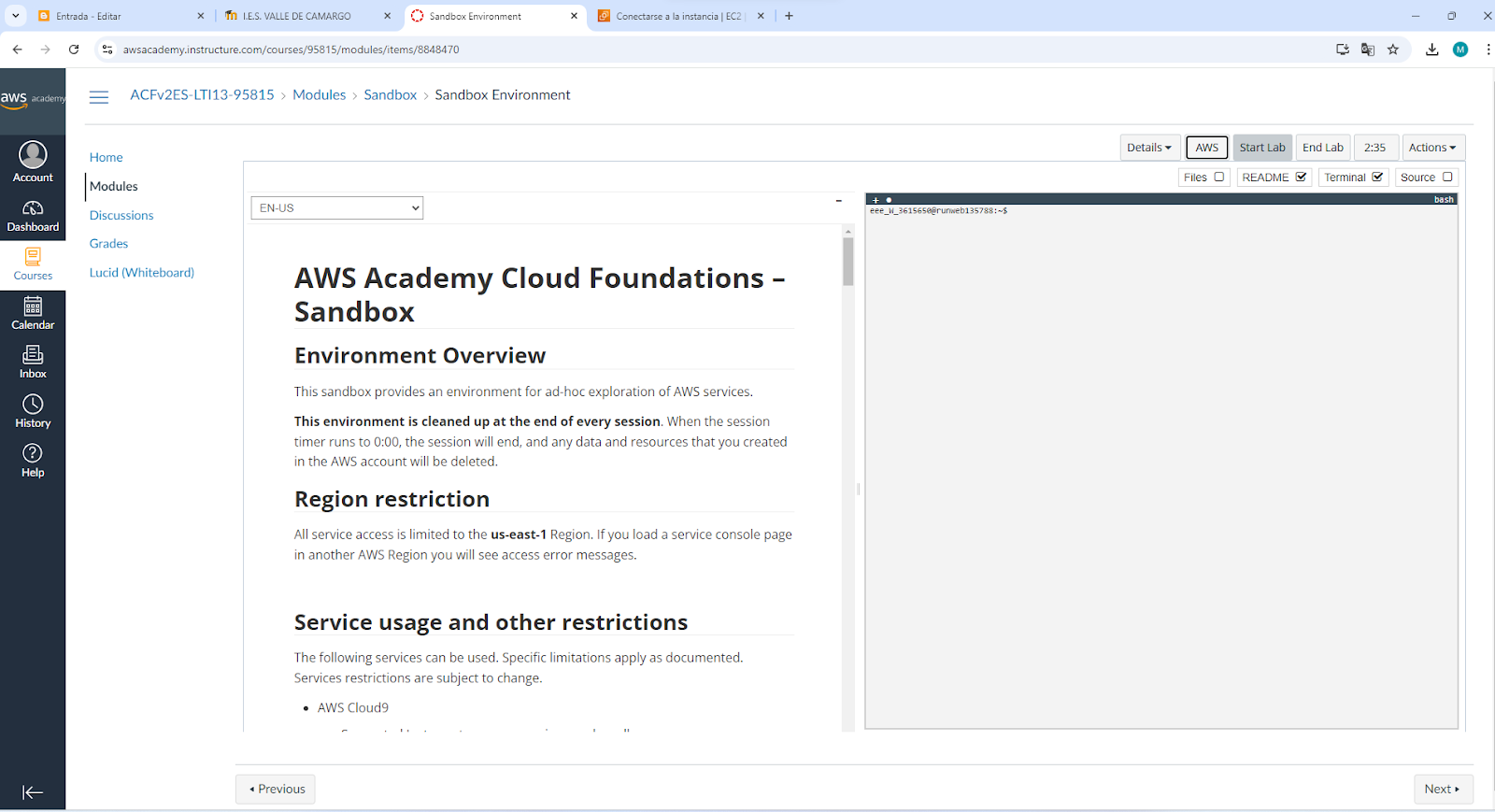1495x812 pixels.
Task: Open the translate page icon
Action: (x=1368, y=50)
